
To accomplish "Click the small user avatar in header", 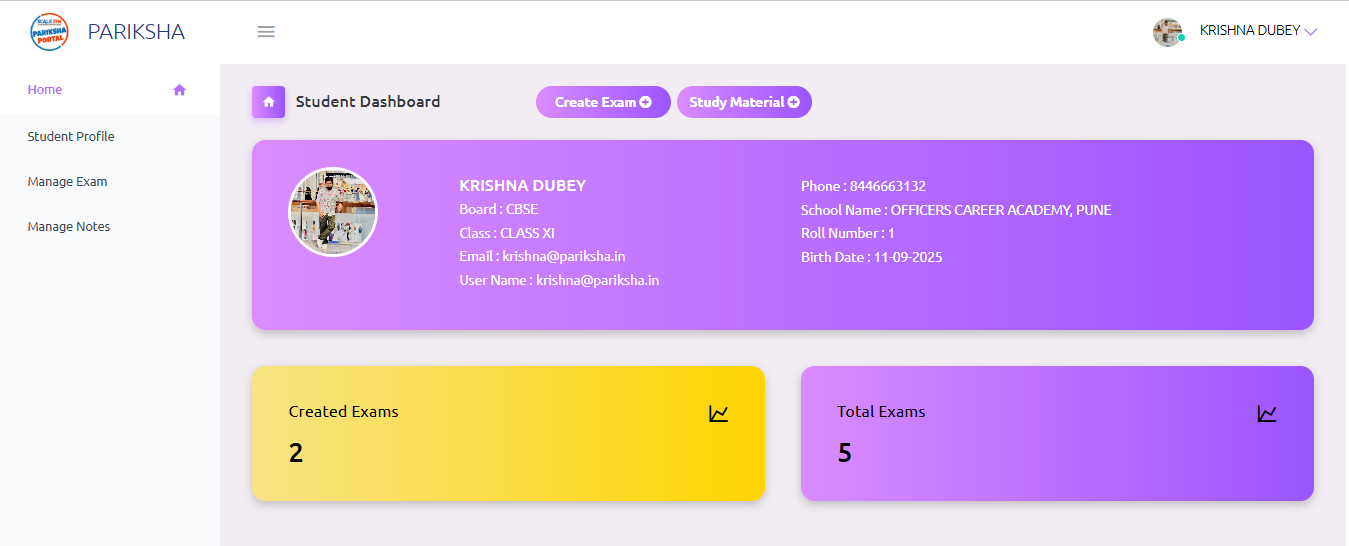I will (x=1167, y=32).
